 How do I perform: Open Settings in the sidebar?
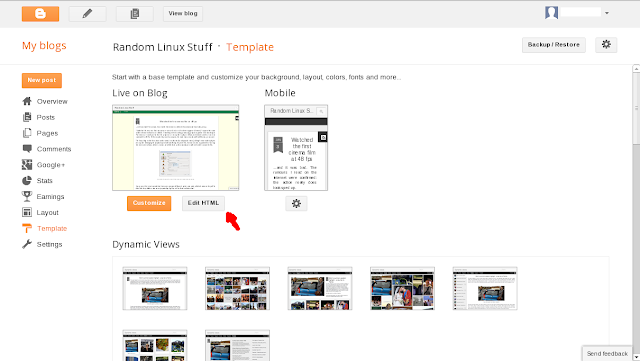[x=49, y=244]
